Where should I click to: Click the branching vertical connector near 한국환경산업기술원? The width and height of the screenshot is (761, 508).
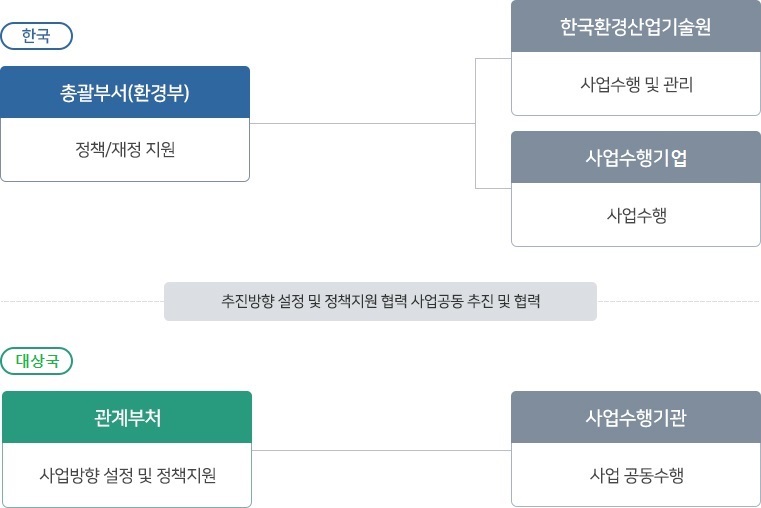[x=476, y=123]
